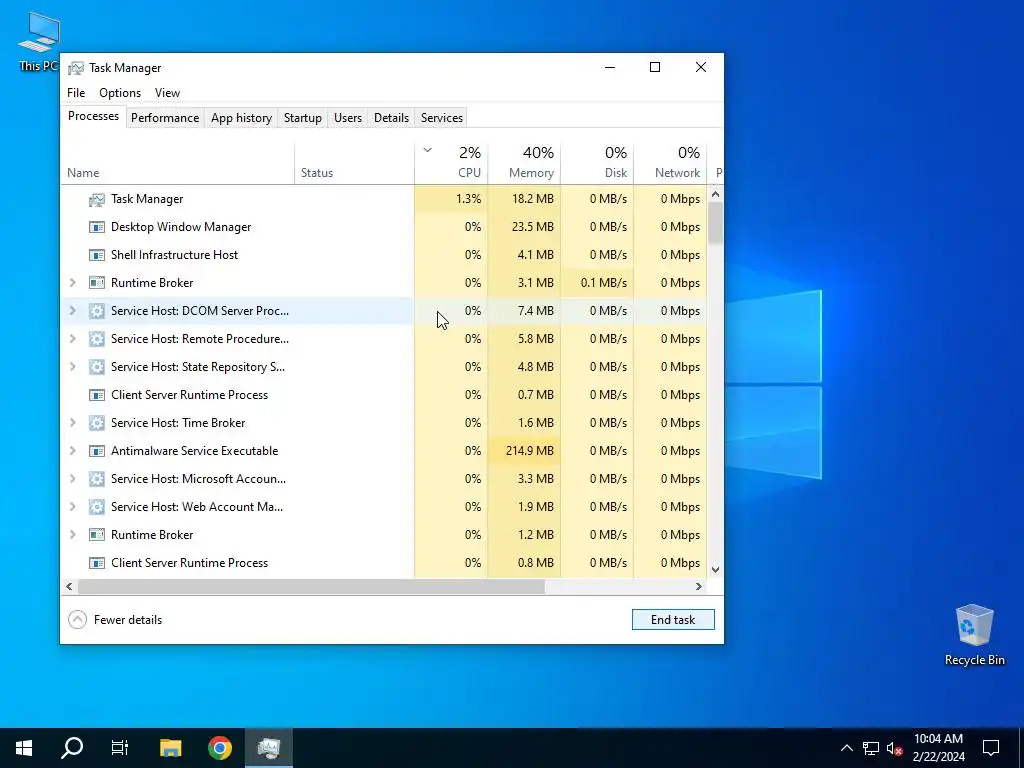Click the horizontal scrollbar right arrow
The image size is (1024, 768).
tap(699, 586)
